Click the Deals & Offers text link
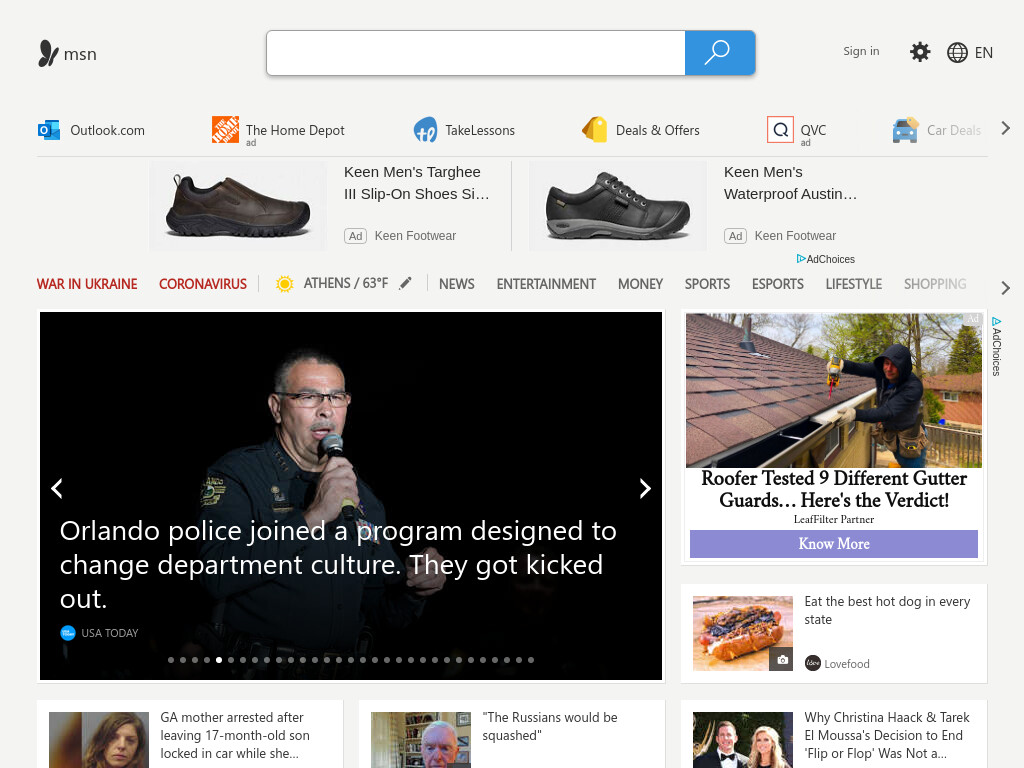 [658, 130]
